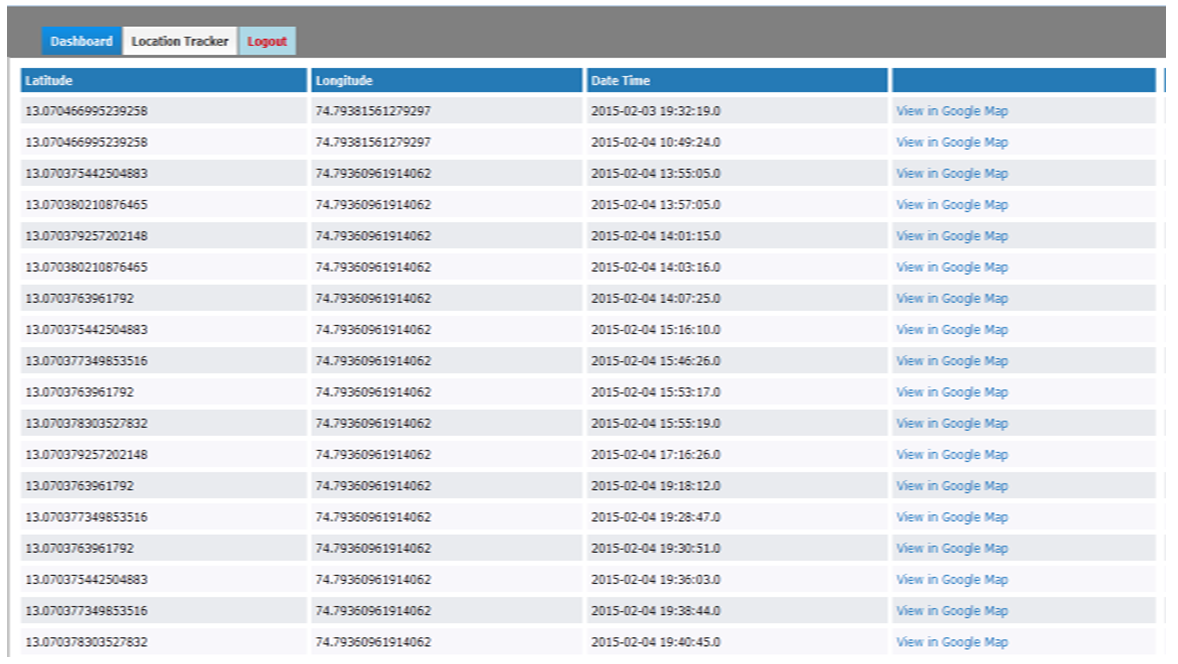Open map link for the 14:07:25.0 entry
The height and width of the screenshot is (664, 1178).
[x=952, y=298]
